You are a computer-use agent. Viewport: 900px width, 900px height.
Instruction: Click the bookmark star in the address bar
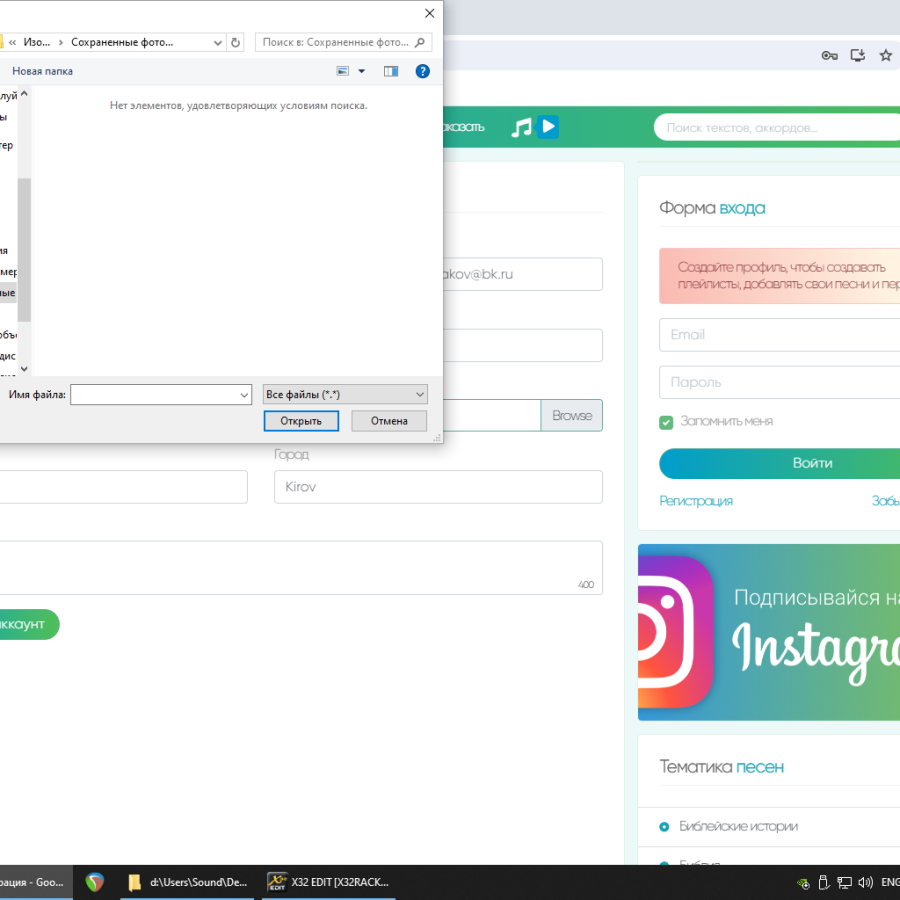point(885,56)
